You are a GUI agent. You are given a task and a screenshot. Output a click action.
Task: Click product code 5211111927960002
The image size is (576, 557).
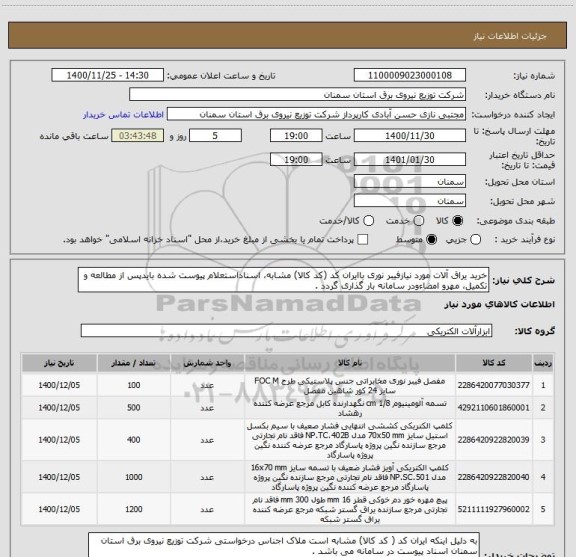pos(493,509)
